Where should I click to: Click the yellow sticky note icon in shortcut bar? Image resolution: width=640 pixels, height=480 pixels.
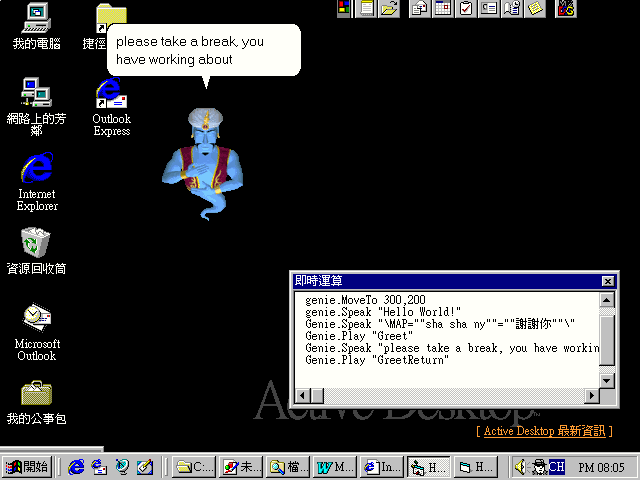pos(536,9)
